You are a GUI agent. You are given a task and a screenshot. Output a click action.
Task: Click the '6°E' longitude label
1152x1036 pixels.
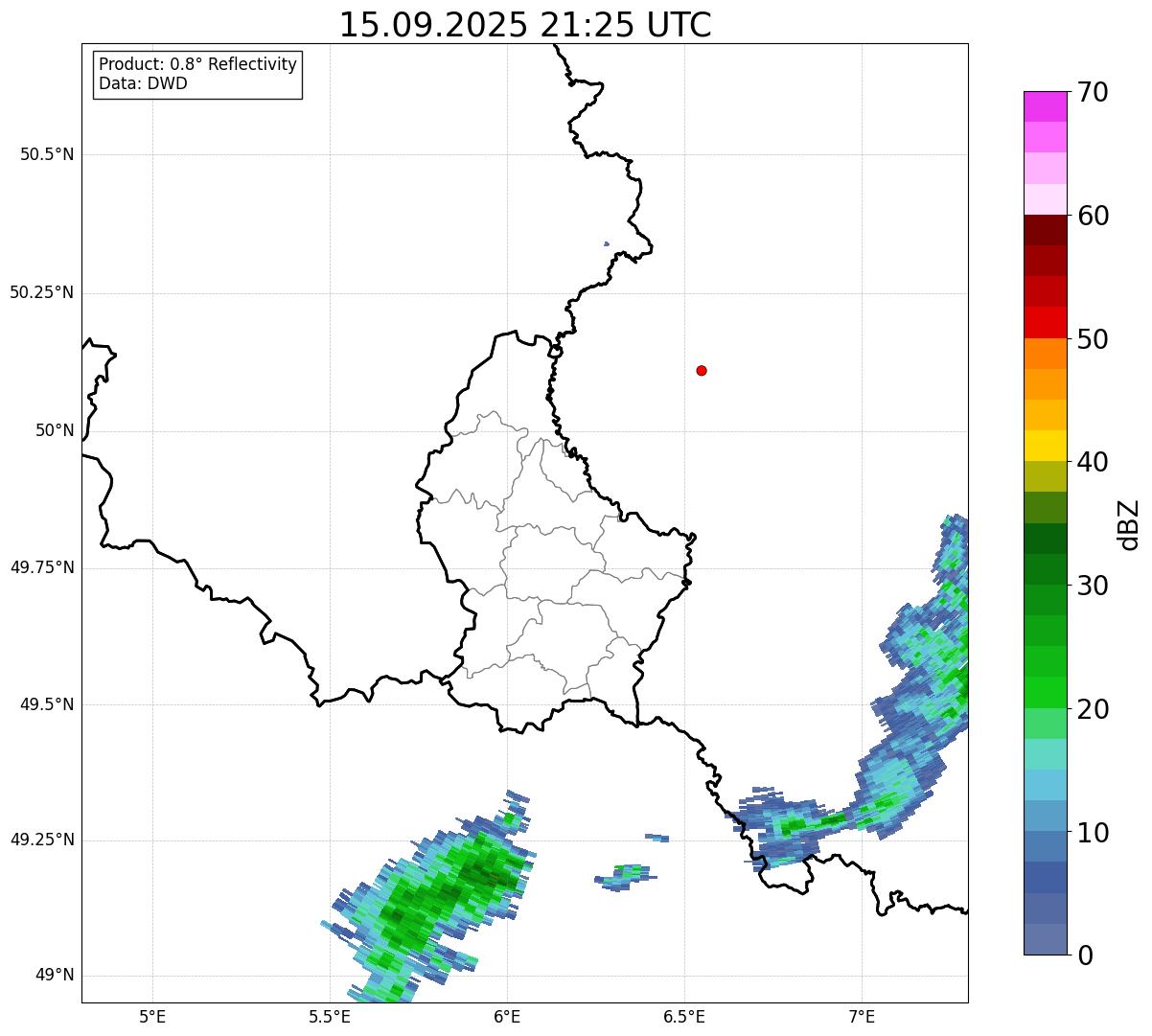pyautogui.click(x=507, y=1016)
